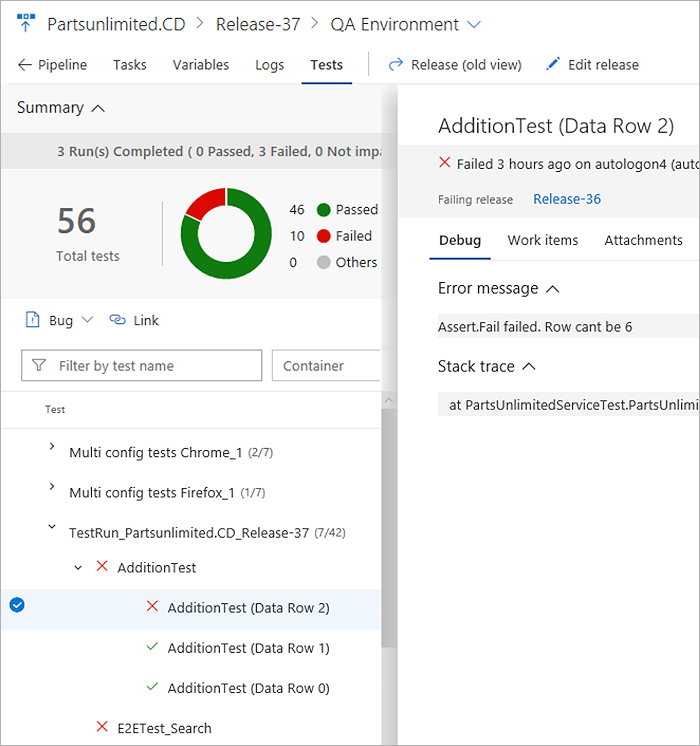
Task: Click the red X on E2ETest_Search
Action: [101, 727]
